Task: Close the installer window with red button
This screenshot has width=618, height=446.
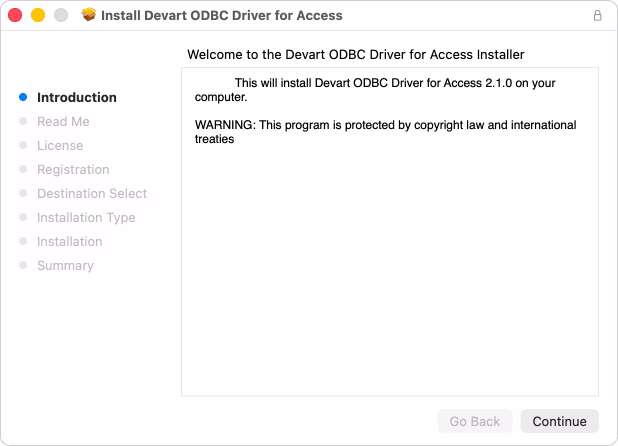Action: tap(15, 15)
